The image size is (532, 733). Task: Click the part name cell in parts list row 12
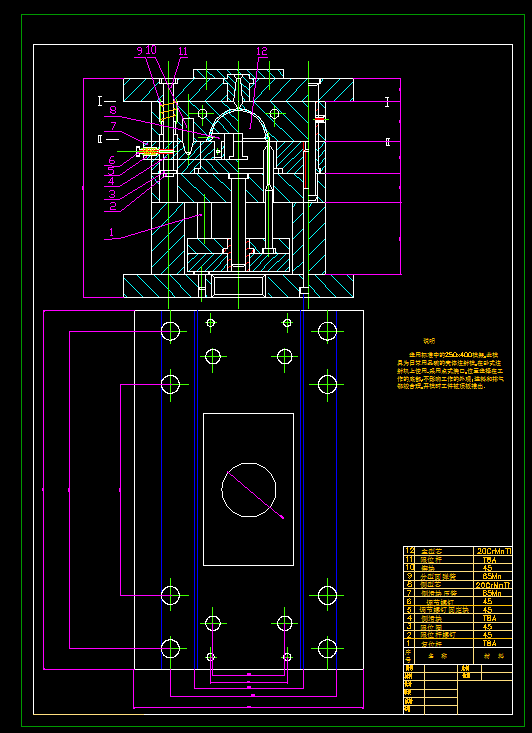[x=444, y=551]
